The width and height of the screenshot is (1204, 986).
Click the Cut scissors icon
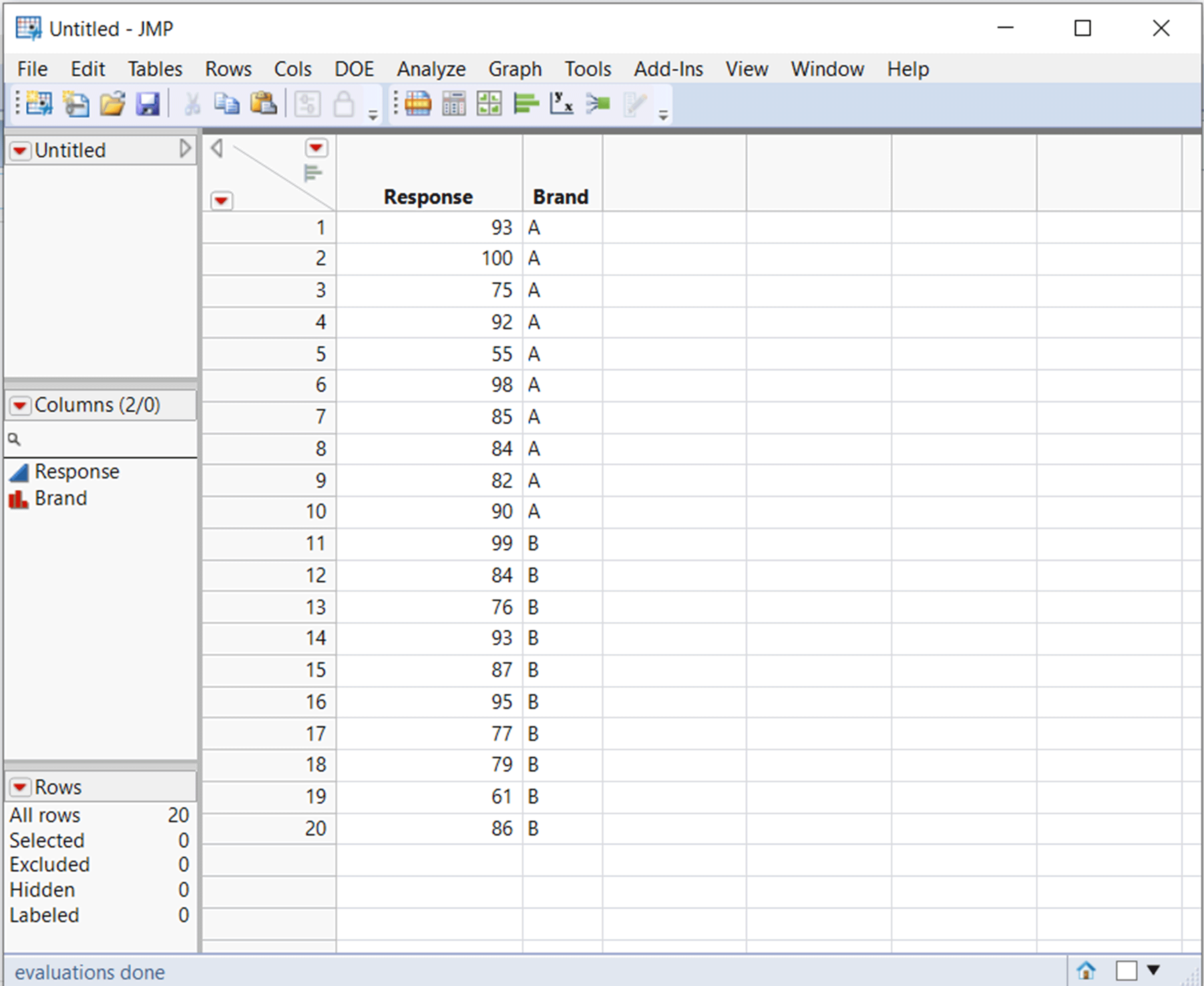pos(193,104)
